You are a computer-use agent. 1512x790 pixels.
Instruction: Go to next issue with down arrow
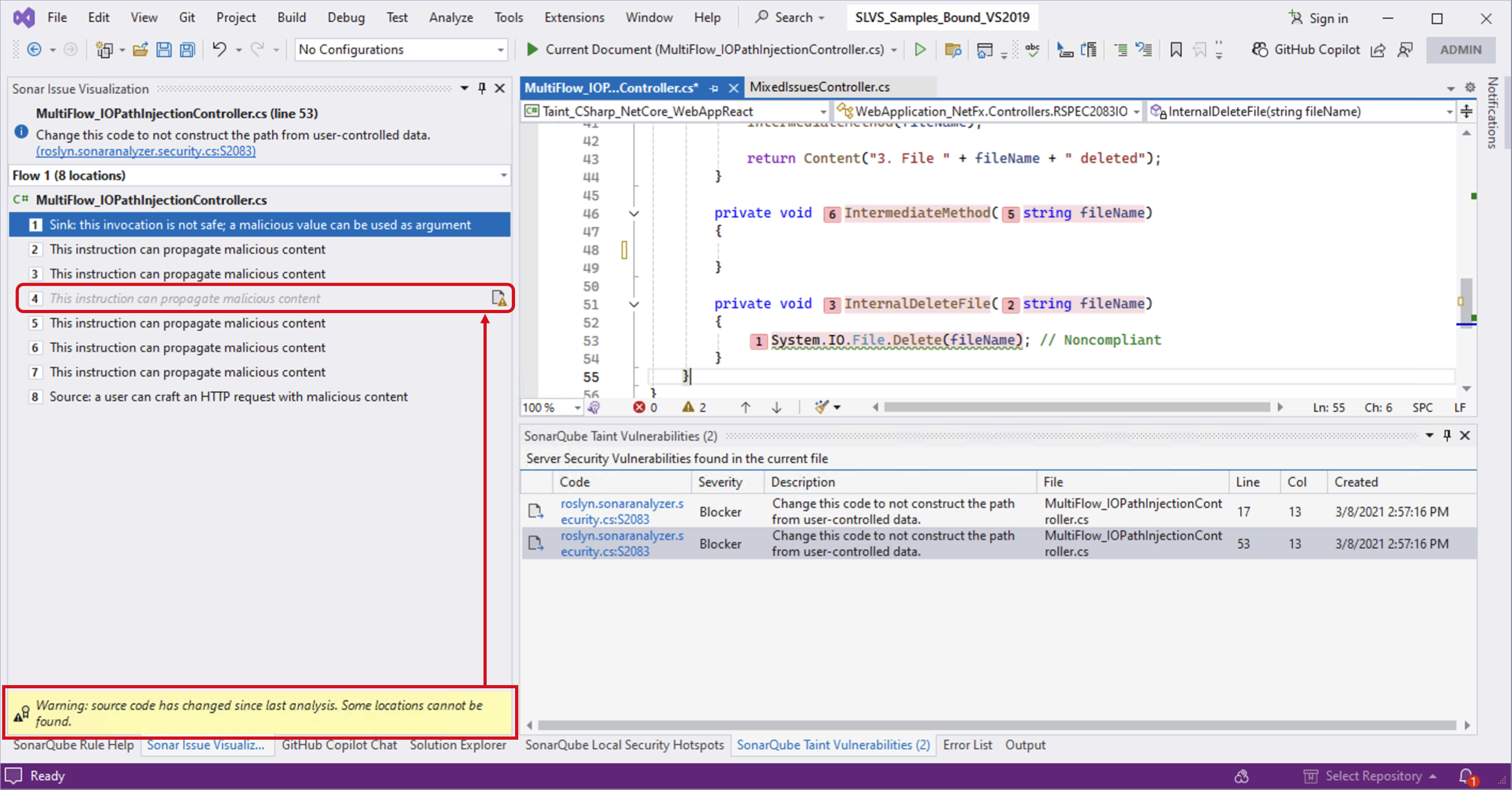[776, 407]
